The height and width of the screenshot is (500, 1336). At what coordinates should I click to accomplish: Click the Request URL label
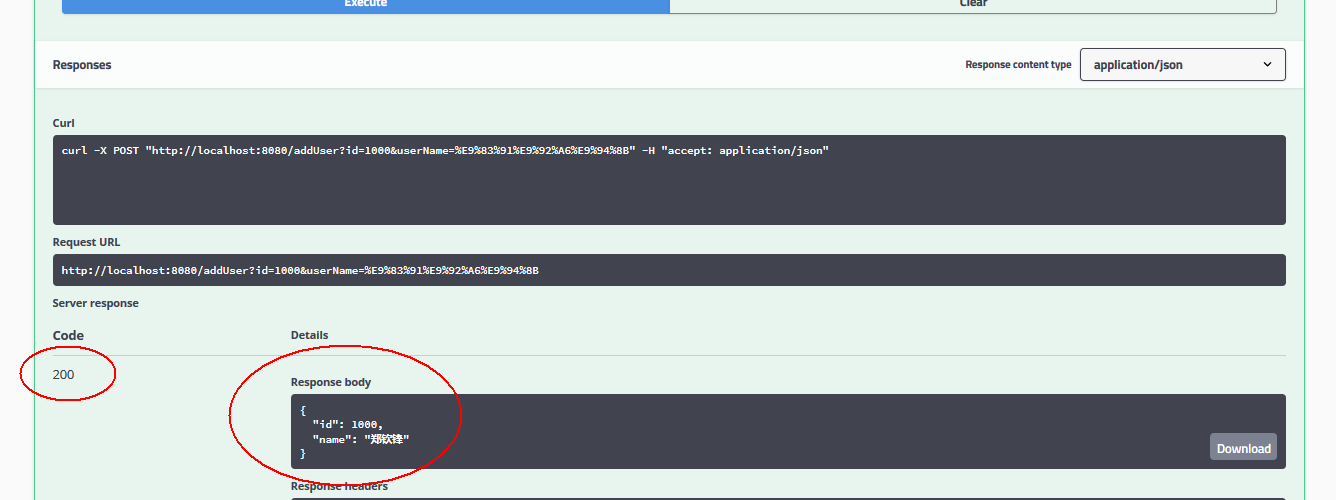tap(87, 242)
